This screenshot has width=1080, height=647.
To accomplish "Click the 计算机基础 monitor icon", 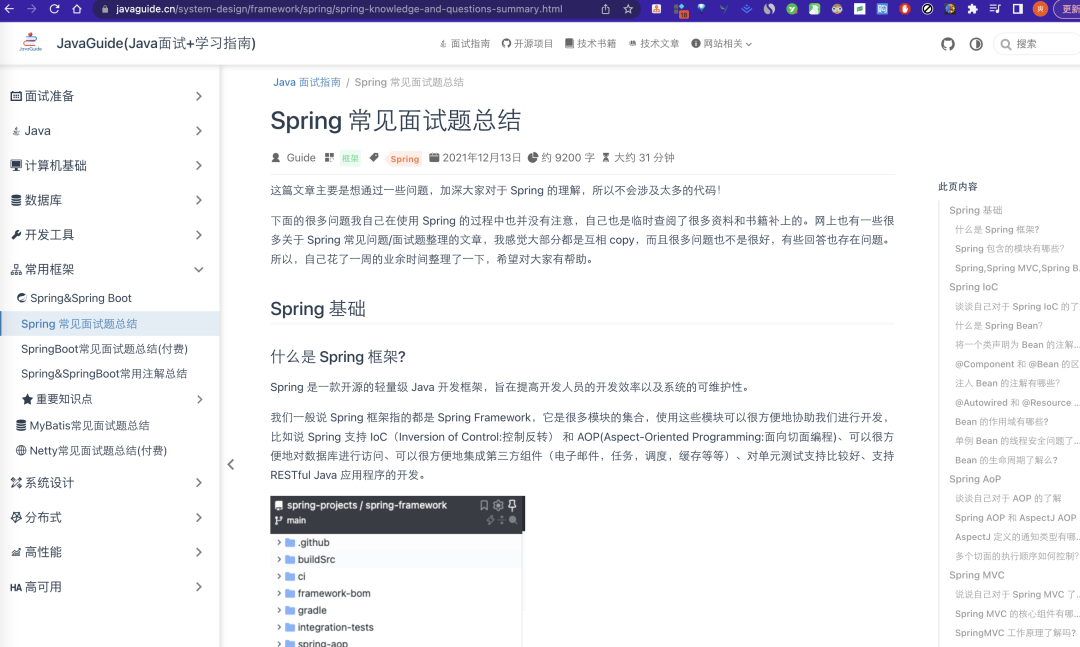I will [16, 165].
